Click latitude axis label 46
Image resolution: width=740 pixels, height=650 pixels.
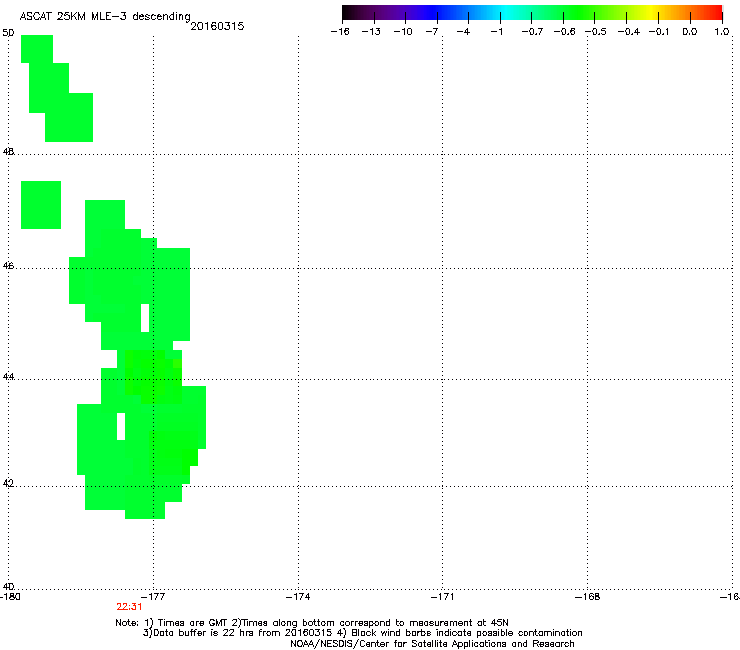point(8,266)
